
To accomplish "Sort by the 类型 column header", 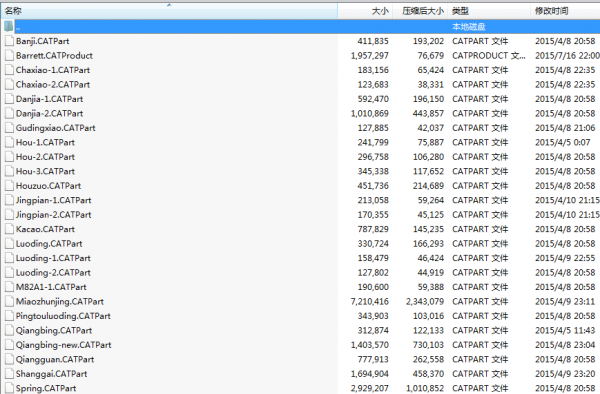I will pos(489,11).
